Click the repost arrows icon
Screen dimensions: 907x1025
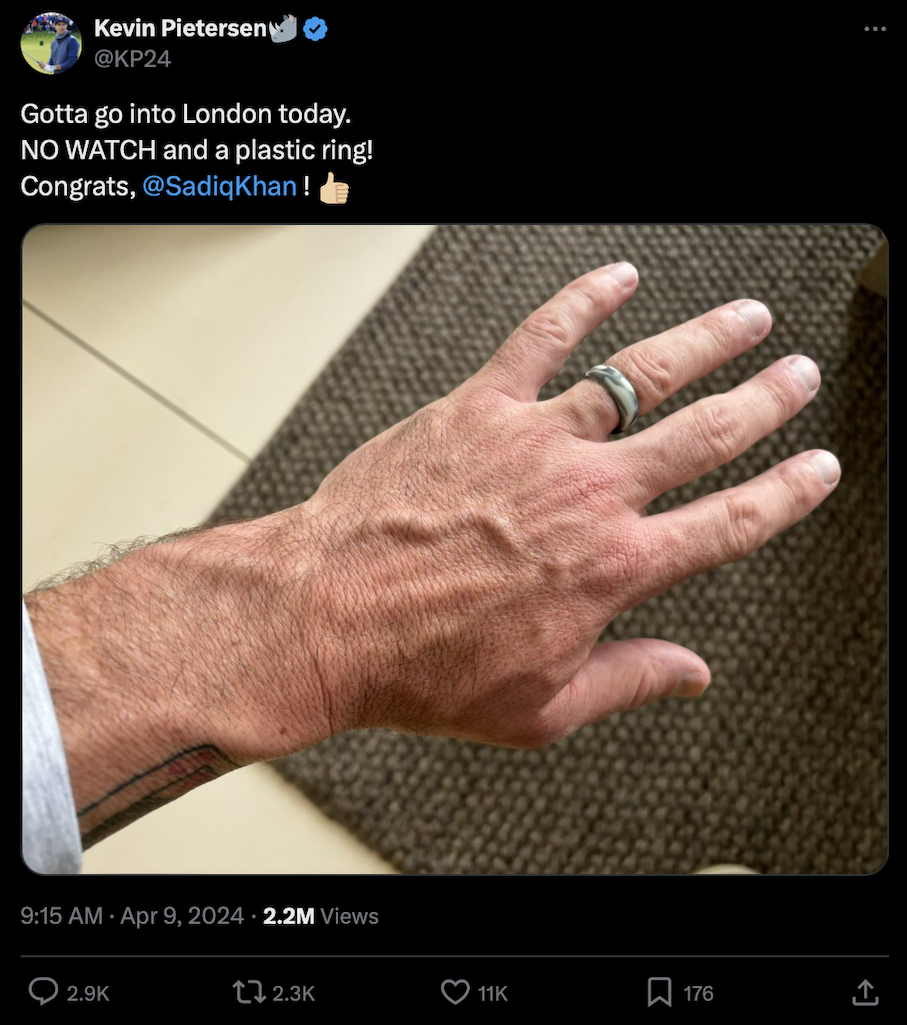tap(248, 992)
